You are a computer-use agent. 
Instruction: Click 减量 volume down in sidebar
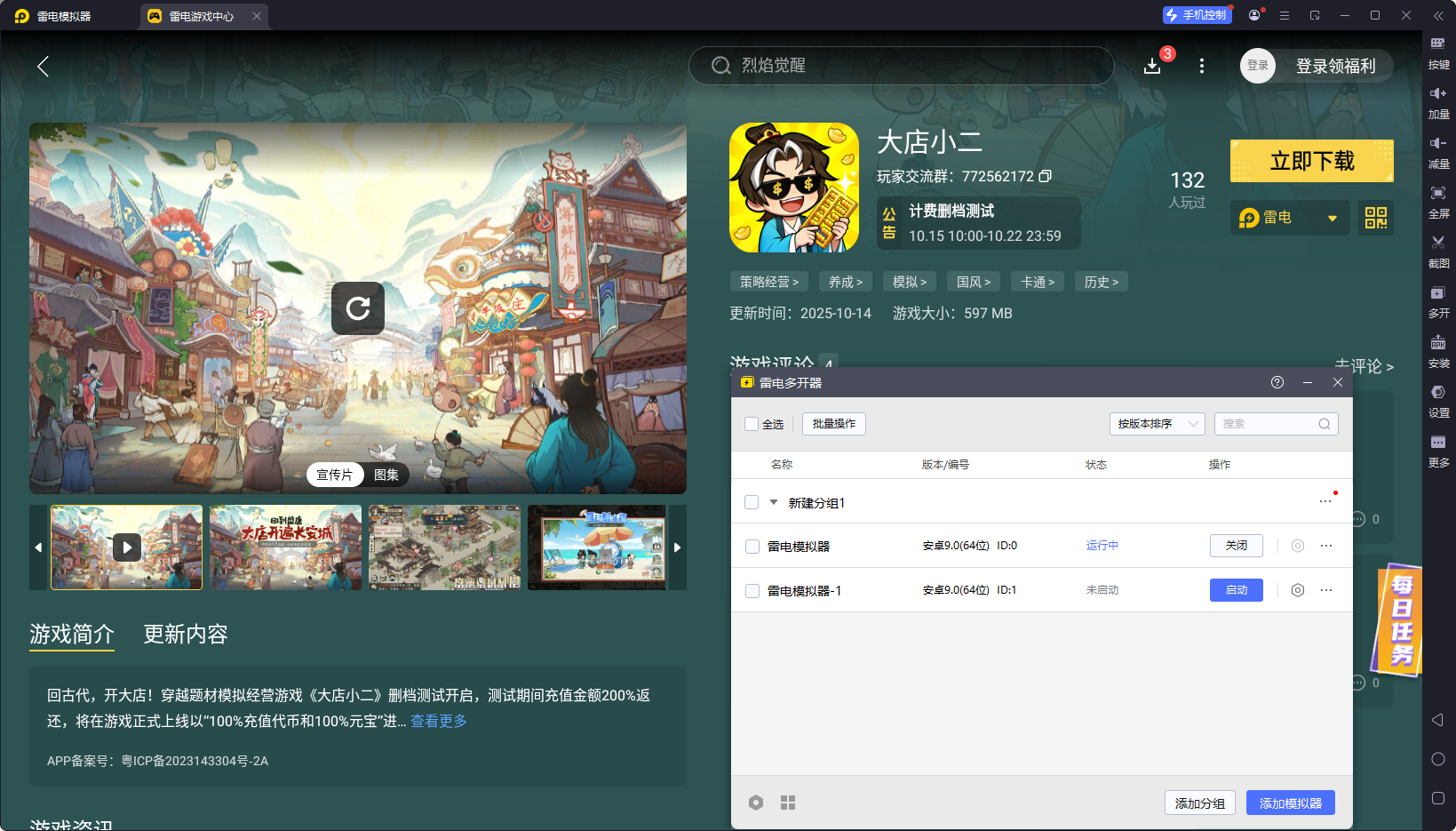click(x=1438, y=153)
